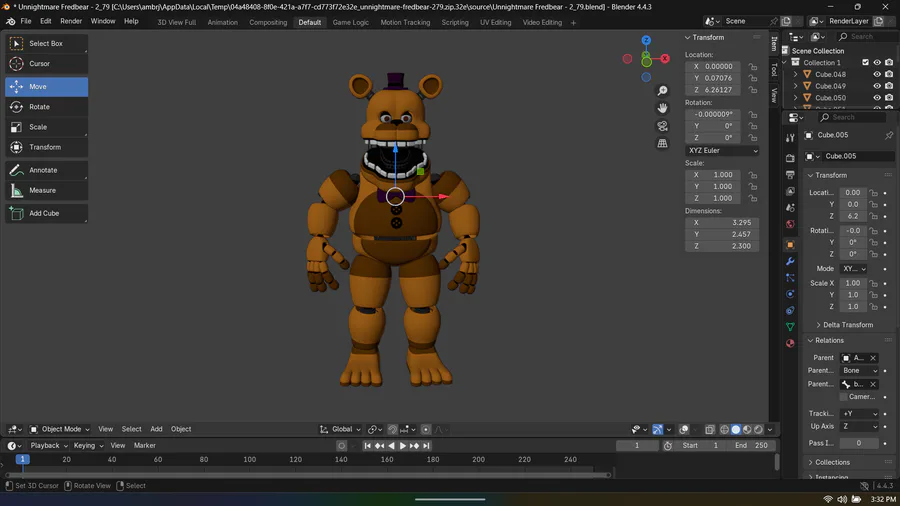Open the File menu
The width and height of the screenshot is (900, 506).
pos(26,21)
